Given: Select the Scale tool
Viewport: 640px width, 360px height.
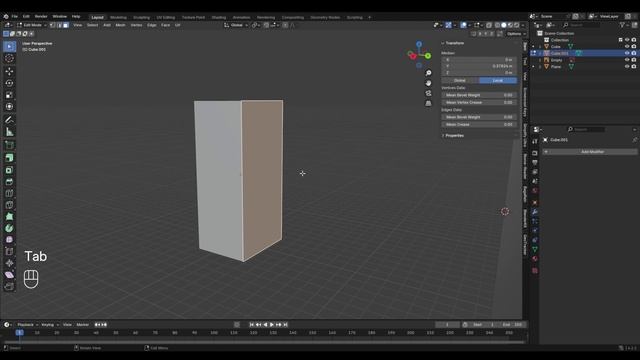Looking at the screenshot, I should pyautogui.click(x=9, y=95).
